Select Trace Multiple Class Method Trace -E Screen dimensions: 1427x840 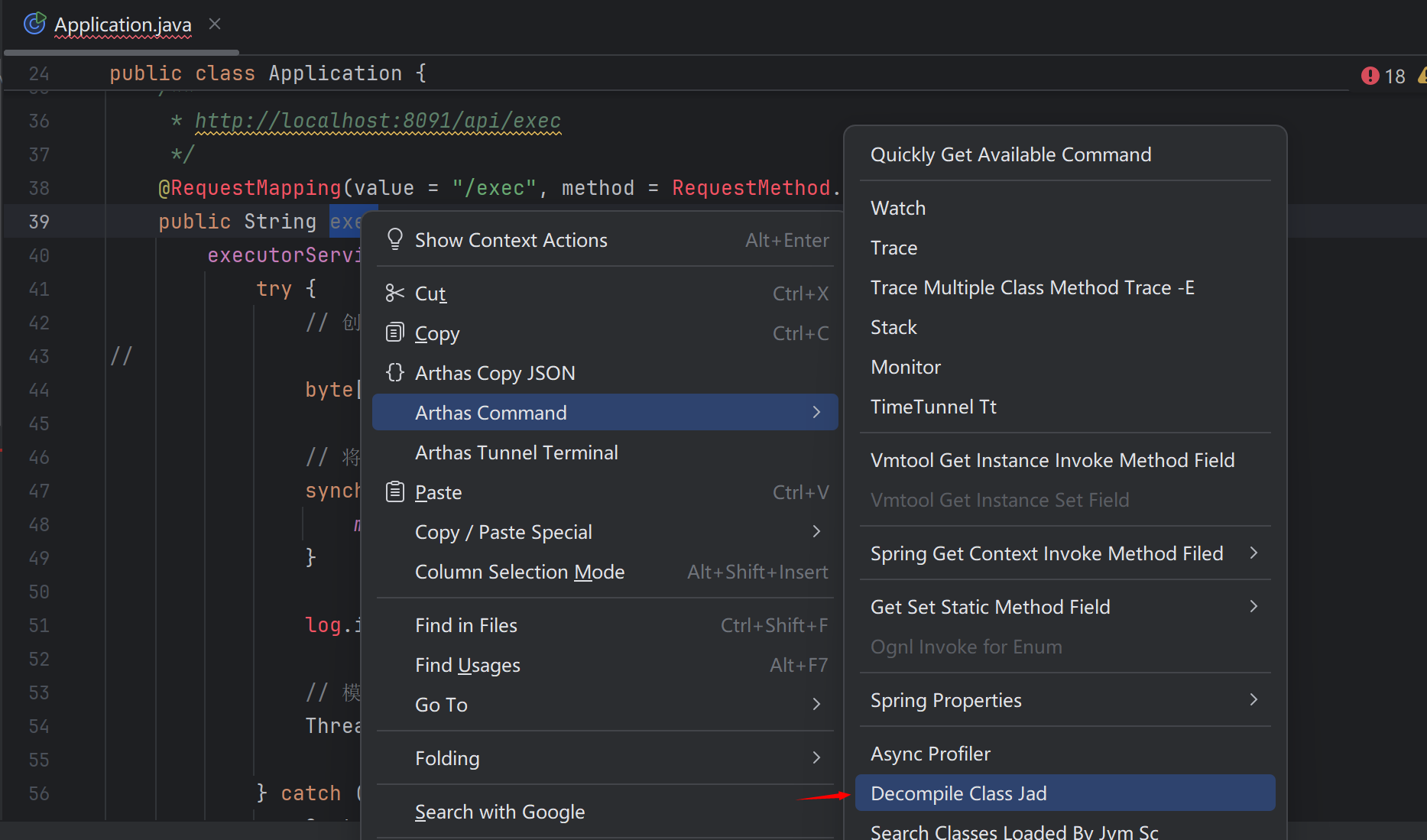pyautogui.click(x=1032, y=287)
